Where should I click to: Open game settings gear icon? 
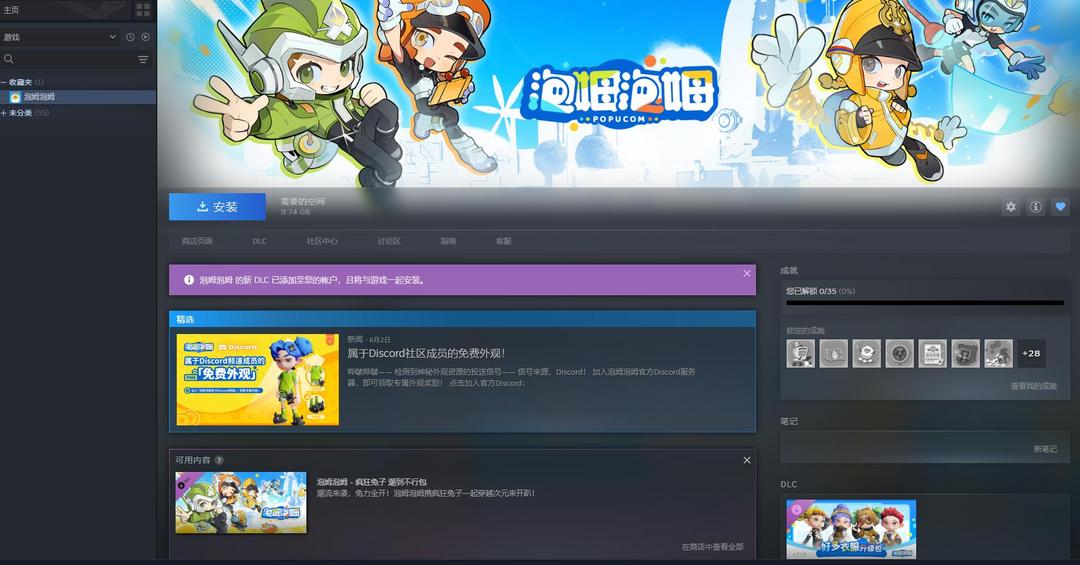1010,207
